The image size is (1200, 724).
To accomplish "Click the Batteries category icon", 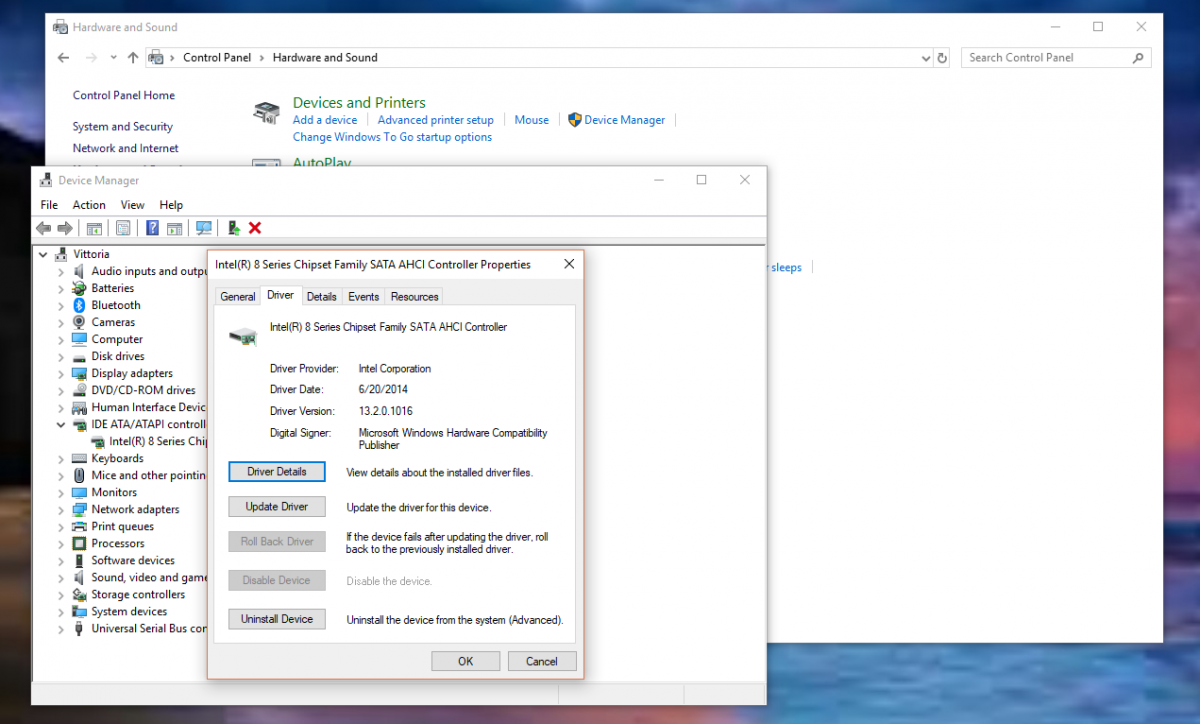I will tap(80, 288).
